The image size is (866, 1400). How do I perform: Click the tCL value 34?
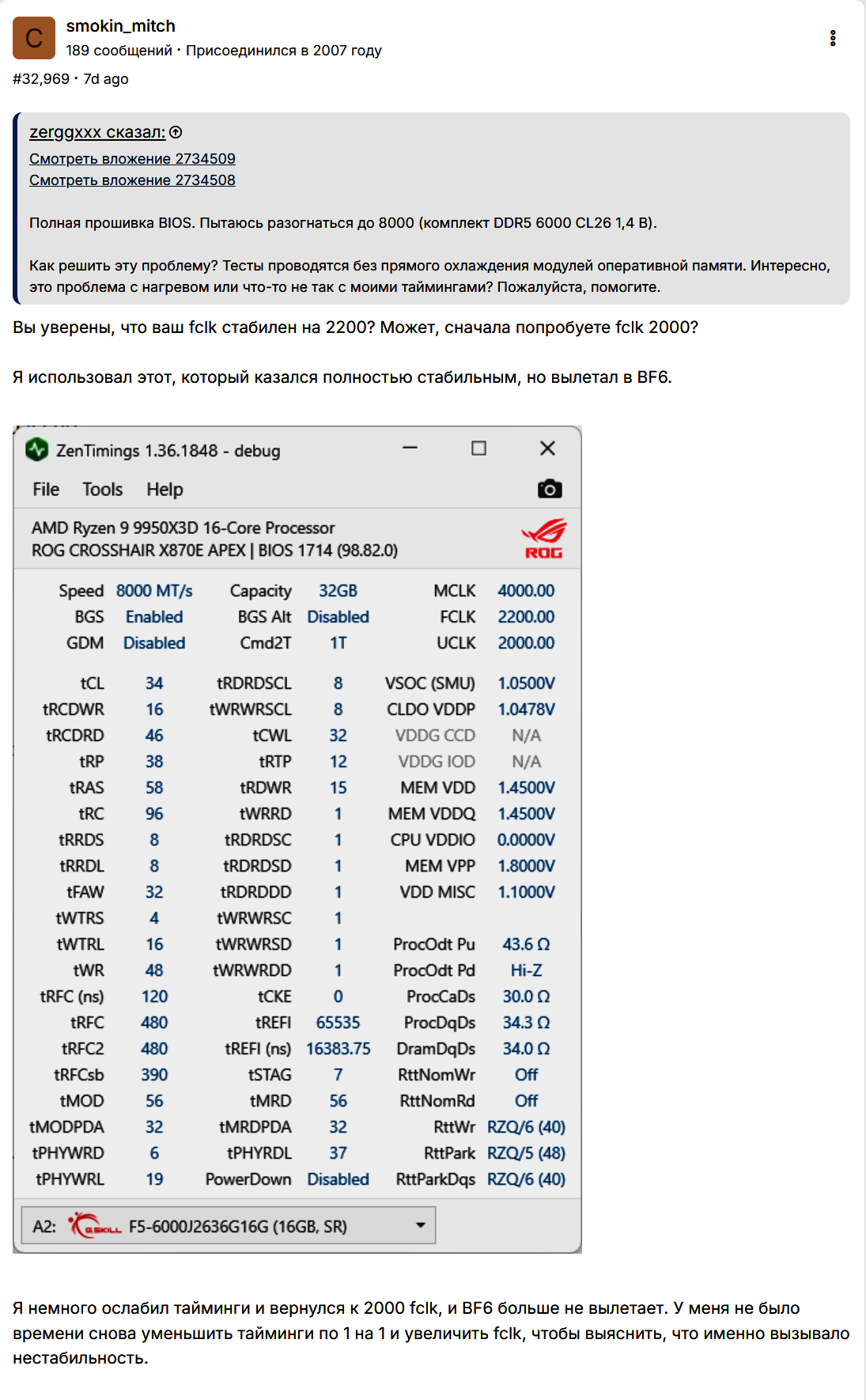[154, 683]
